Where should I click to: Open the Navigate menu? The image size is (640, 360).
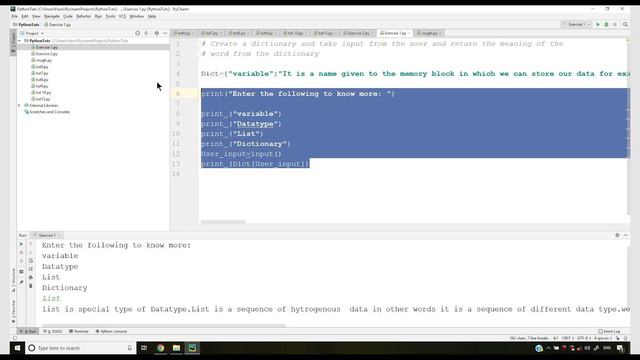52,16
